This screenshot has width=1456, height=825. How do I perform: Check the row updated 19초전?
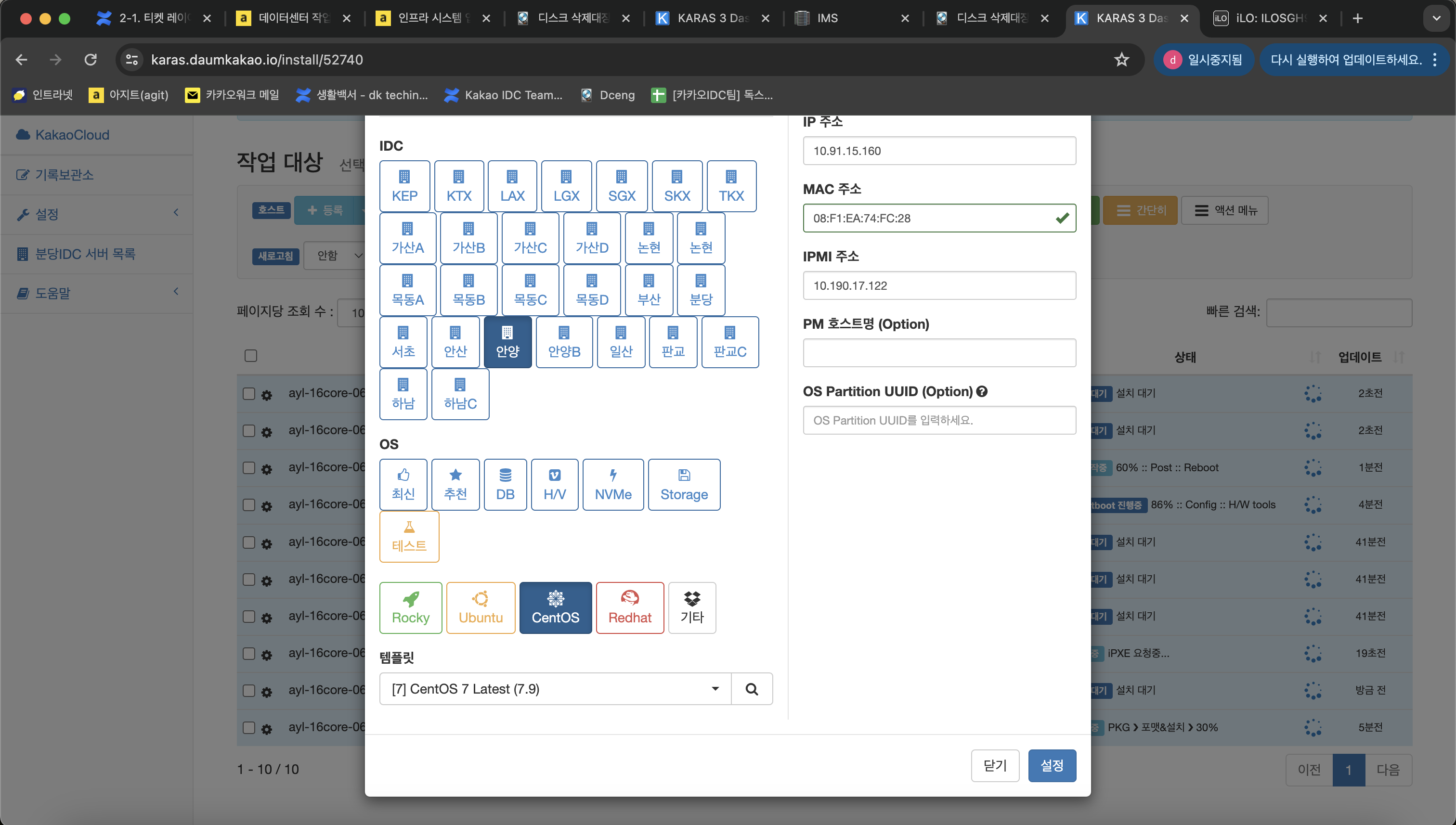tap(248, 653)
